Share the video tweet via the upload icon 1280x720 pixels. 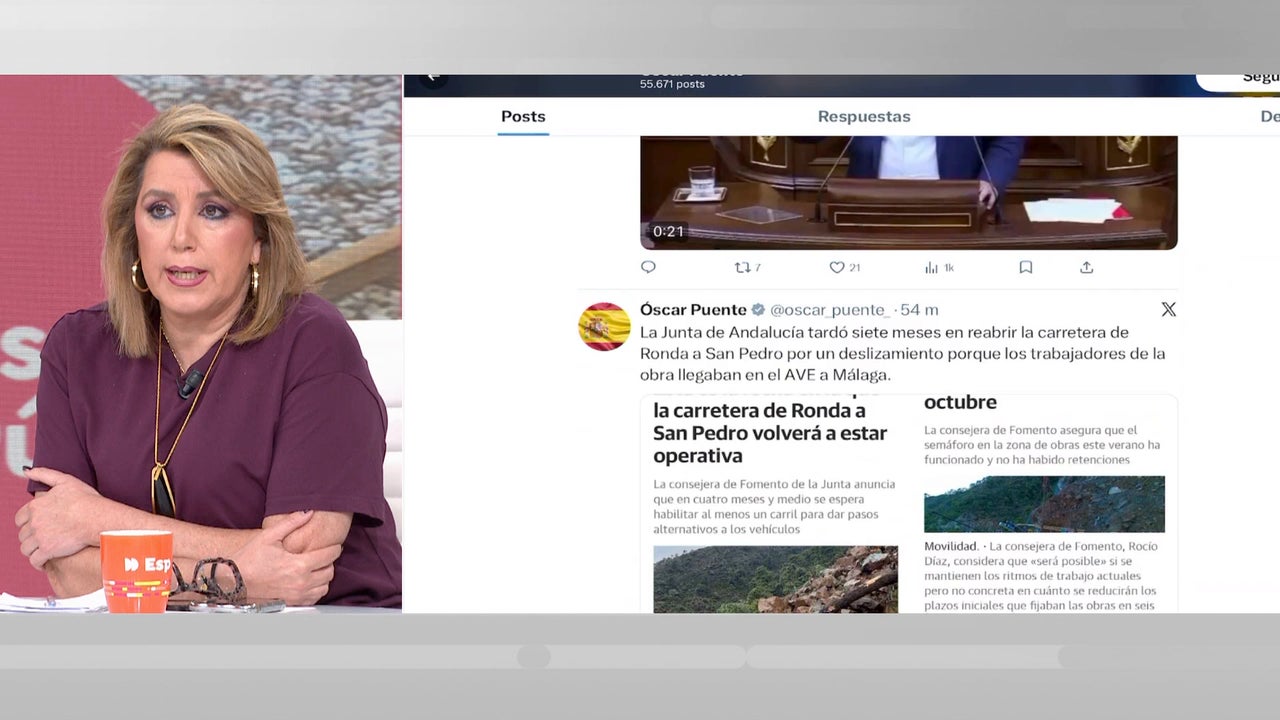1085,267
